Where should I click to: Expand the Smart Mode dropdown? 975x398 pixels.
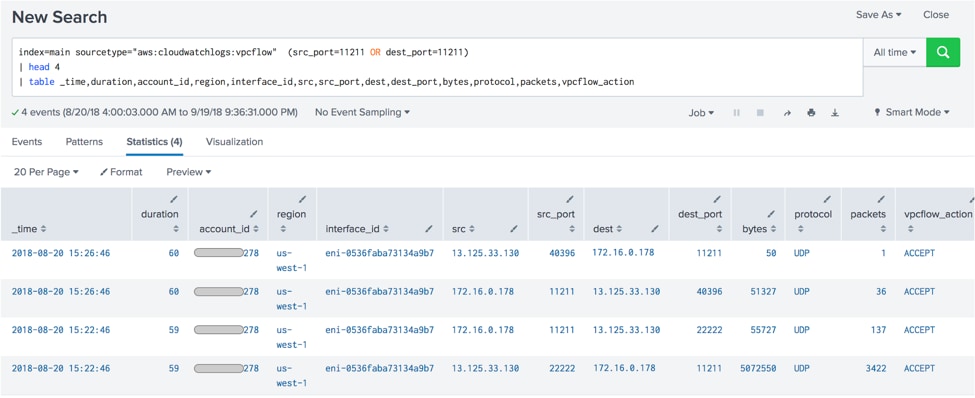pos(912,113)
